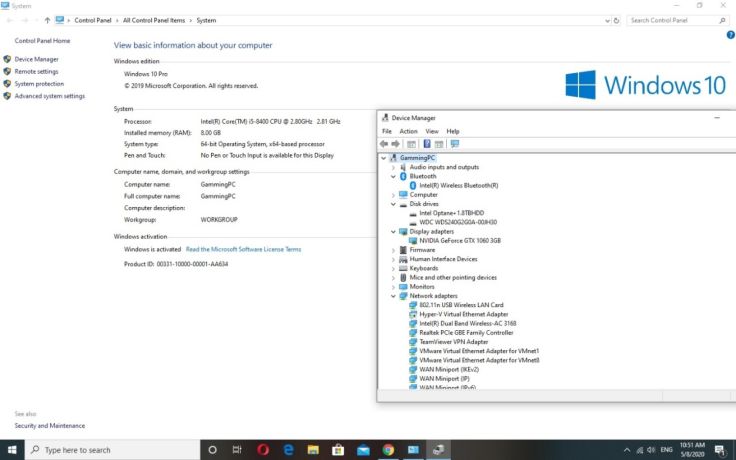Open Microsoft Store from the taskbar
Viewport: 736px width, 460px height.
(x=338, y=450)
